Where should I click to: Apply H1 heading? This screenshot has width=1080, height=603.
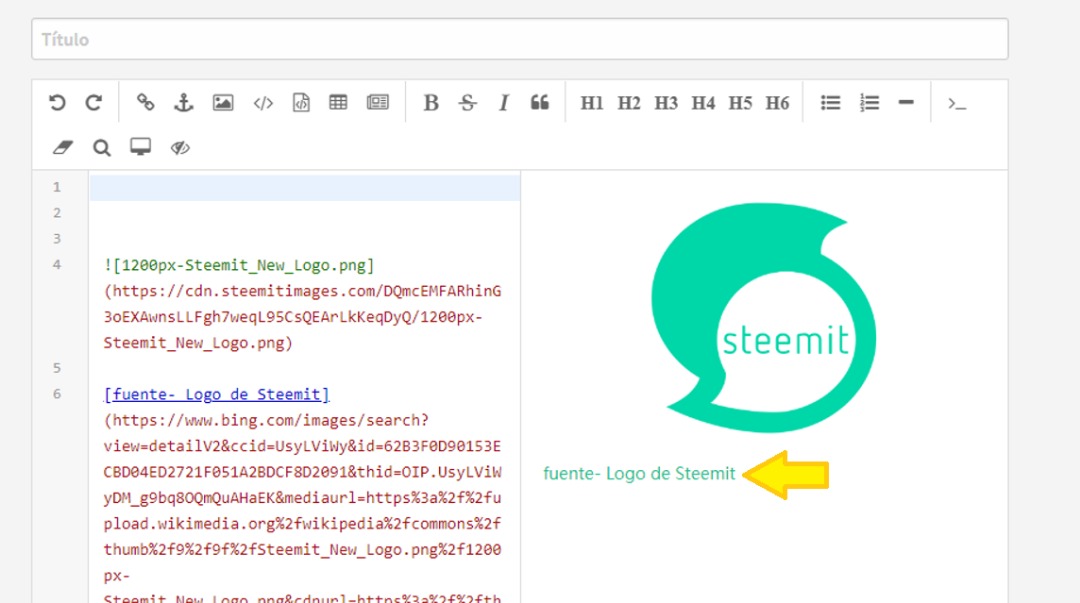pos(592,103)
